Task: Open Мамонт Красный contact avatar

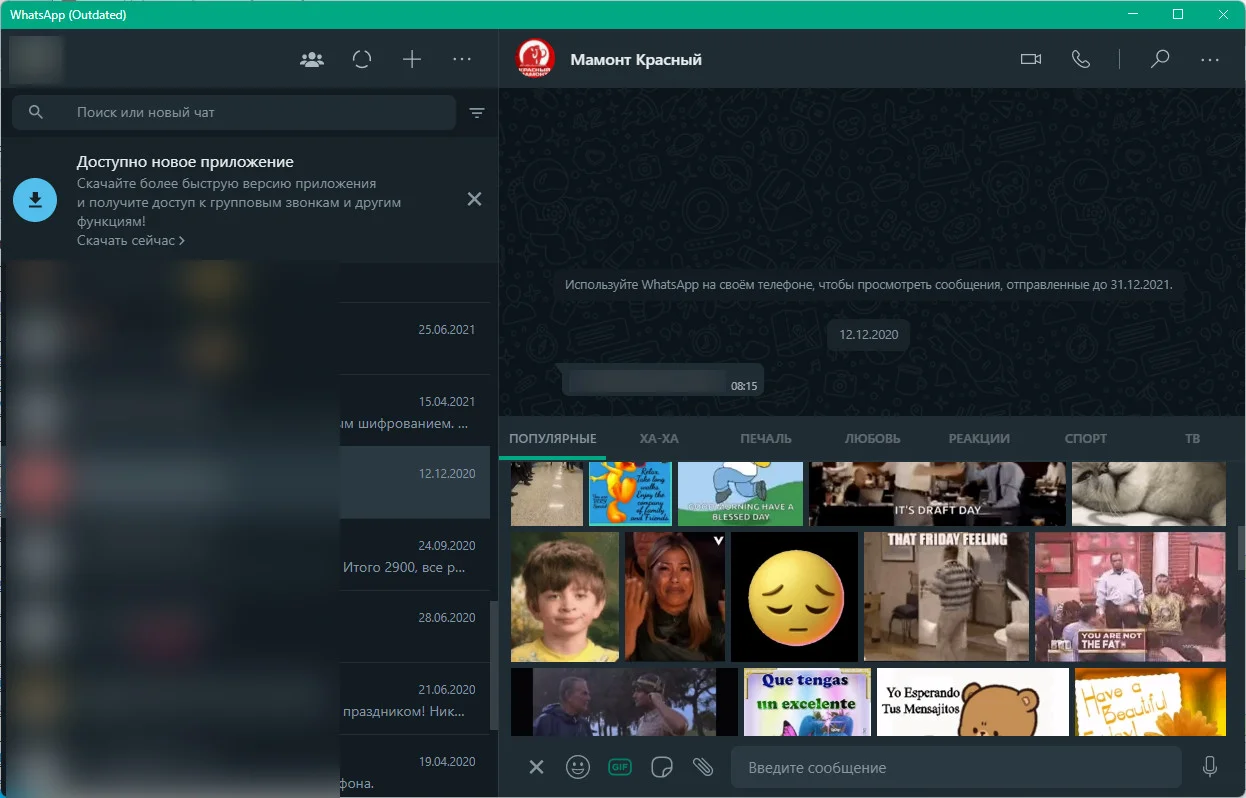Action: [x=535, y=59]
